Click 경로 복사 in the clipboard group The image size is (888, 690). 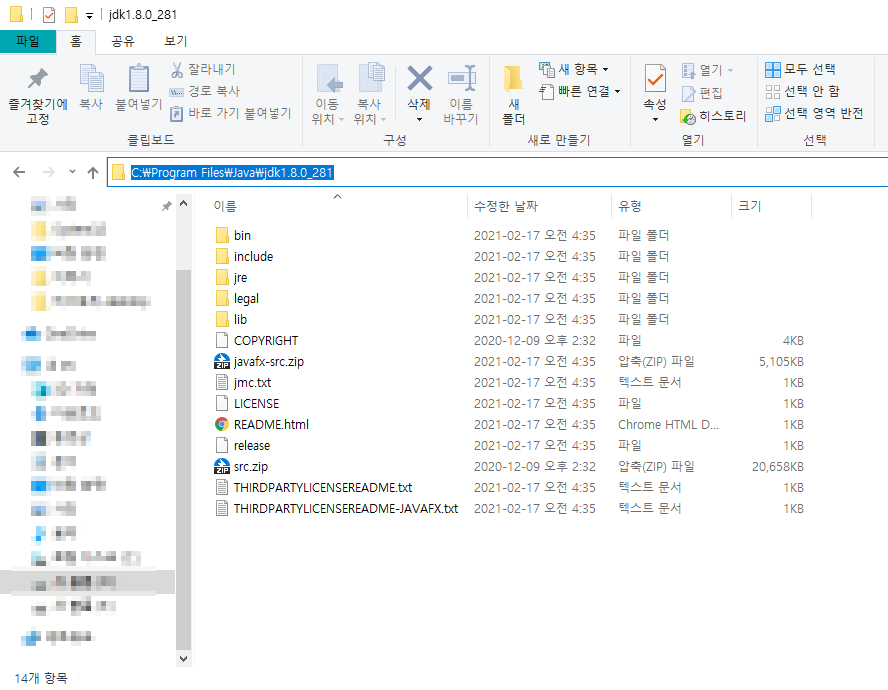pyautogui.click(x=204, y=91)
